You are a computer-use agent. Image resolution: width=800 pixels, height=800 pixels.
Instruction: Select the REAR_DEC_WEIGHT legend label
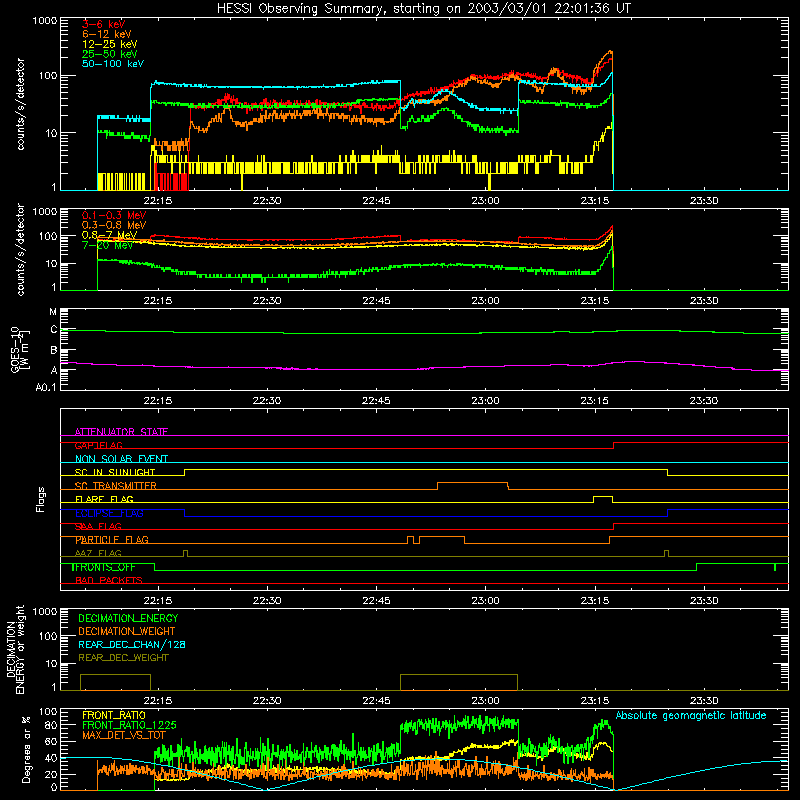tap(123, 658)
